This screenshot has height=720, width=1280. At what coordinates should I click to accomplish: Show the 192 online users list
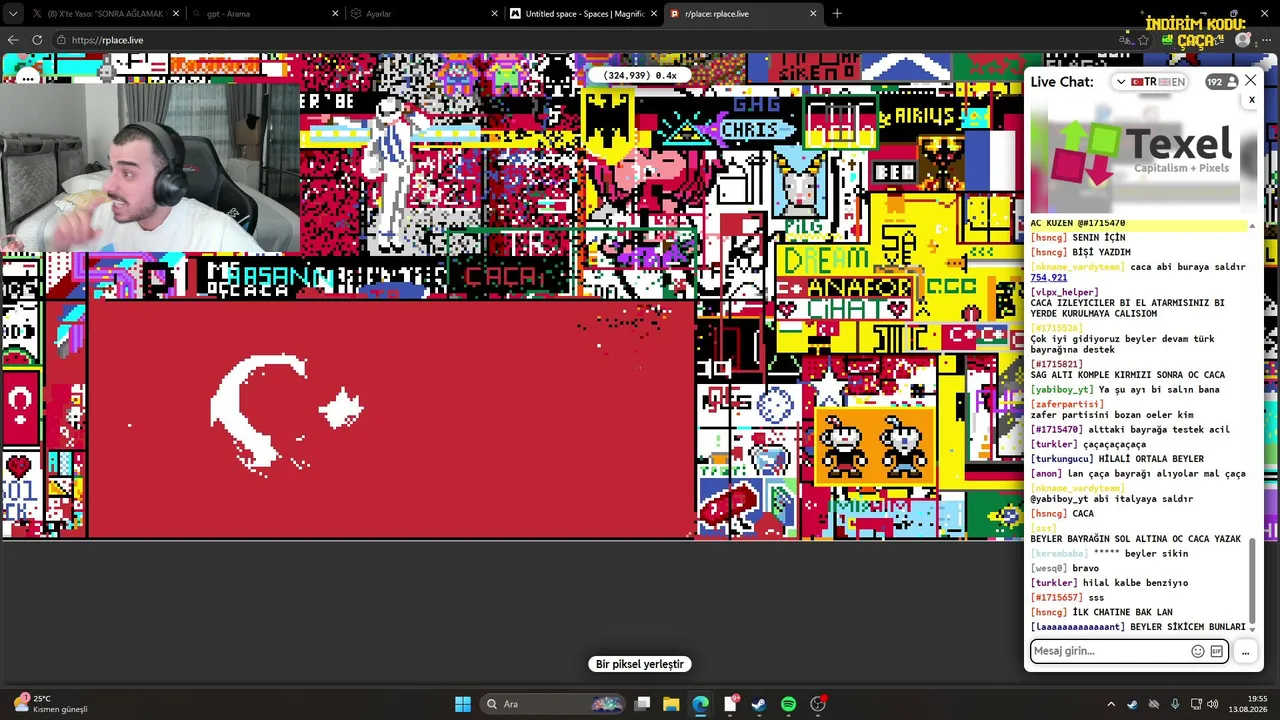(x=1221, y=82)
